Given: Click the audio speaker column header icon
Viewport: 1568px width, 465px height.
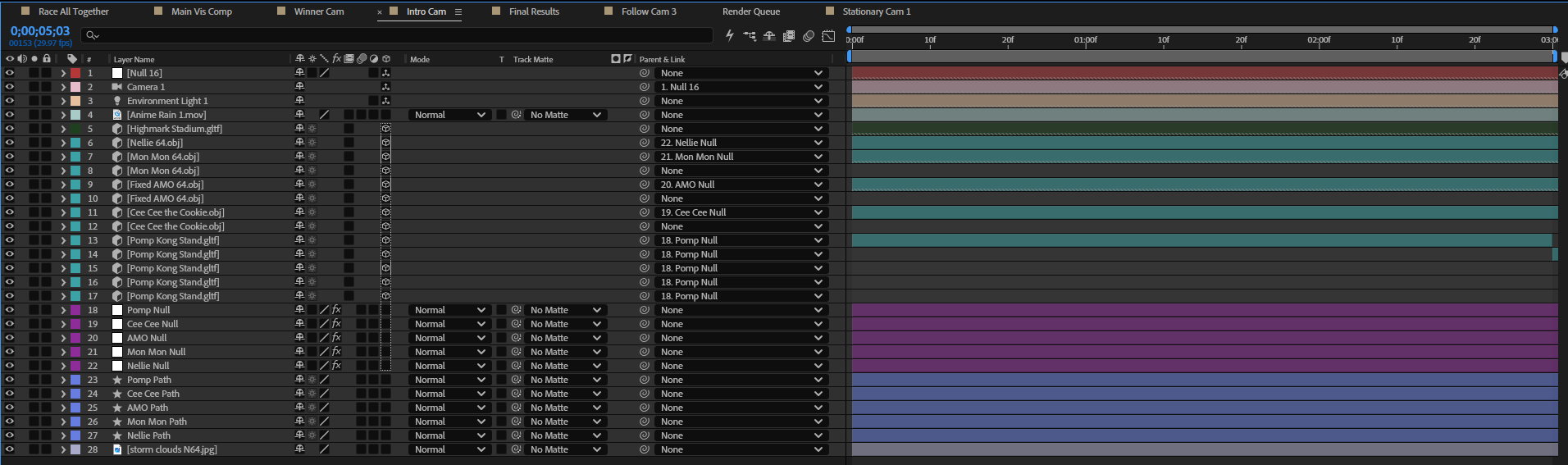Looking at the screenshot, I should pos(22,59).
